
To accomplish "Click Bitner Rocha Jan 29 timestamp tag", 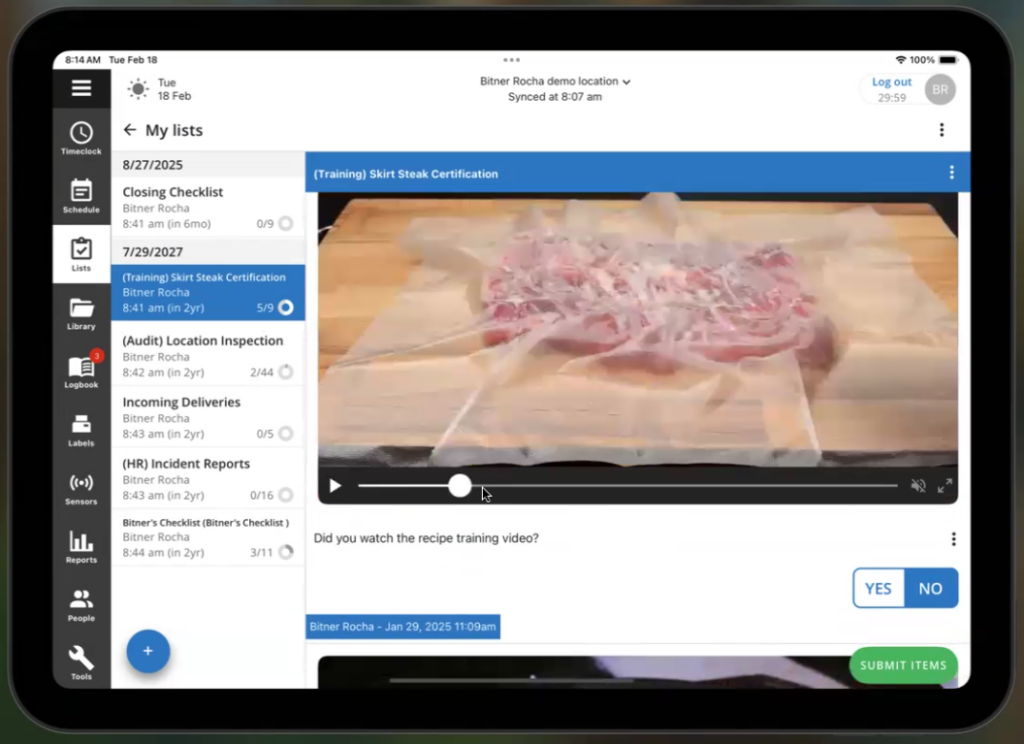I will point(403,626).
